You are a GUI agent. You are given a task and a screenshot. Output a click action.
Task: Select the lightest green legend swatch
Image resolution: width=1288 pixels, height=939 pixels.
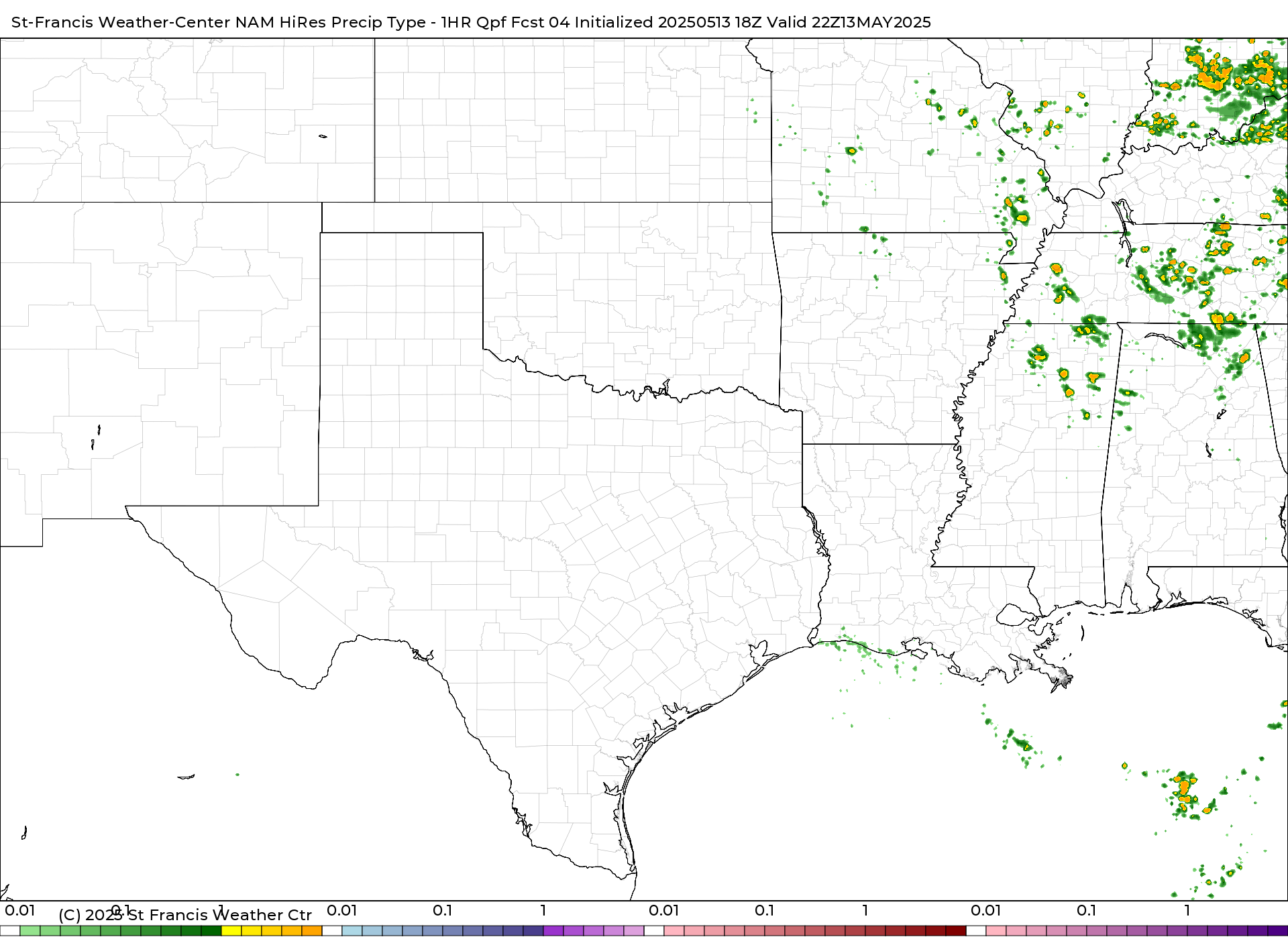click(x=30, y=931)
